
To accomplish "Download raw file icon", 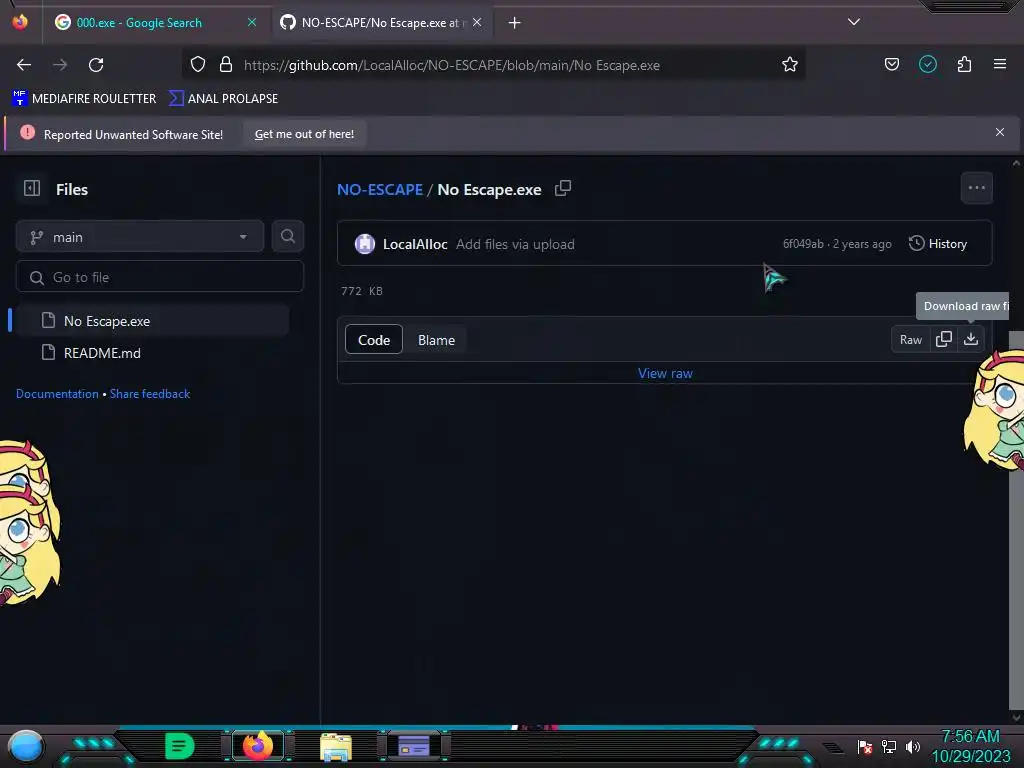I will coord(970,340).
